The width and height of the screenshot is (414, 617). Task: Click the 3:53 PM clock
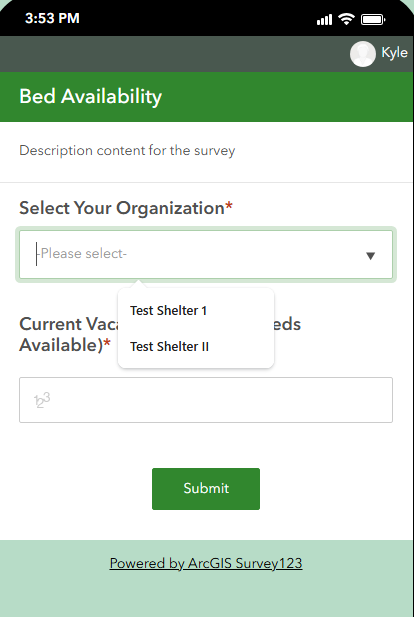point(52,18)
